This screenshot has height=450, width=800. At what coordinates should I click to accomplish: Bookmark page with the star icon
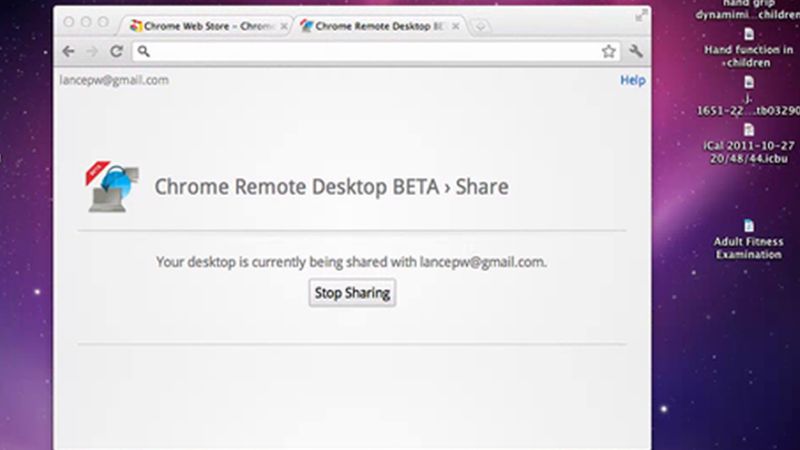tap(608, 51)
